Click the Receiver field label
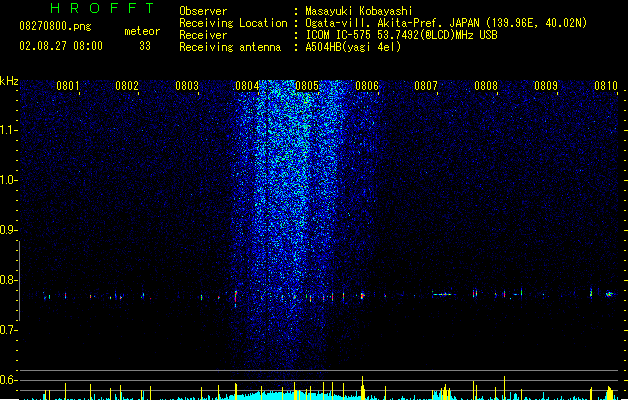The image size is (629, 400). (203, 35)
